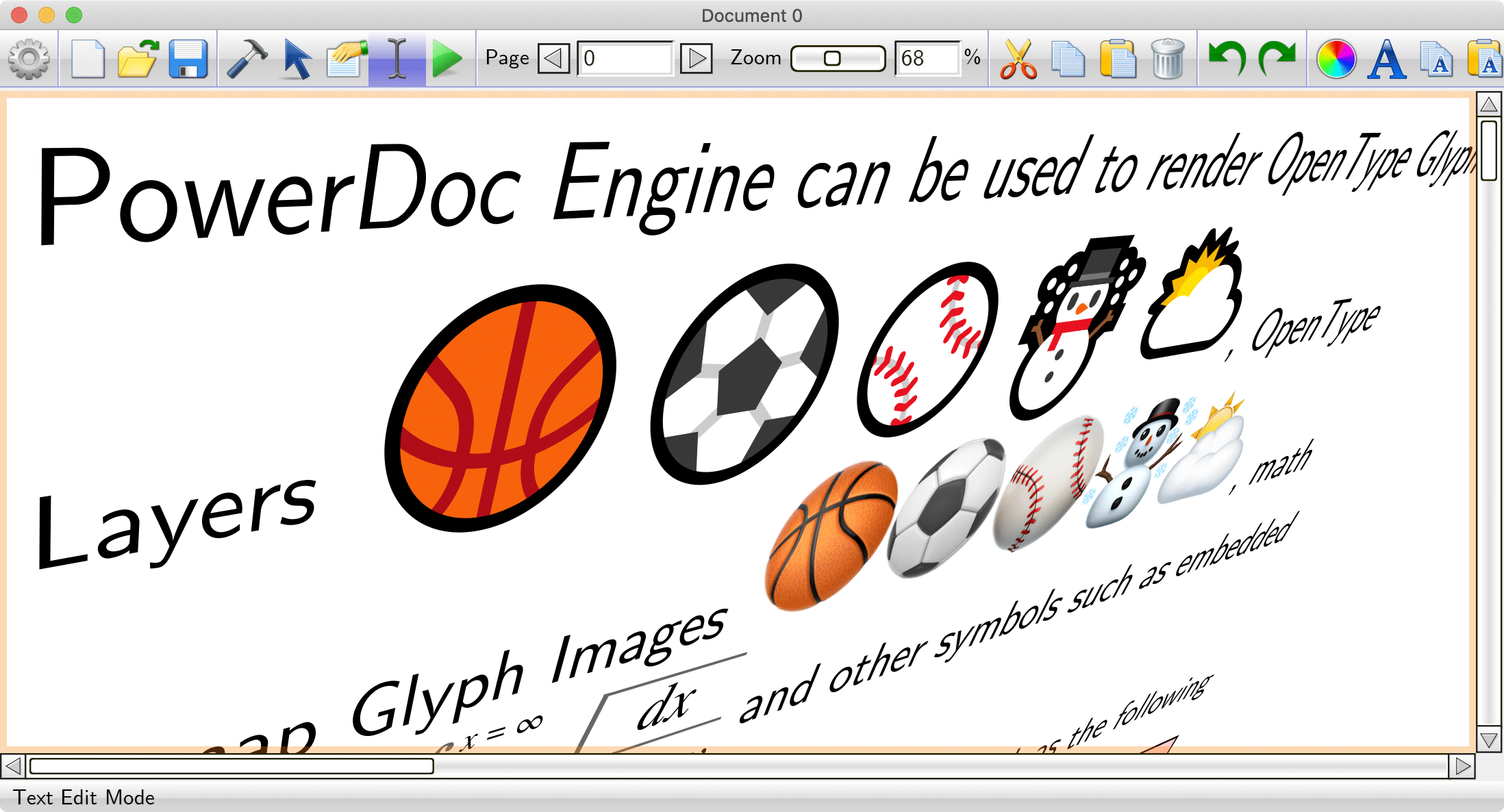1504x812 pixels.
Task: Create a new blank document
Action: pyautogui.click(x=88, y=59)
